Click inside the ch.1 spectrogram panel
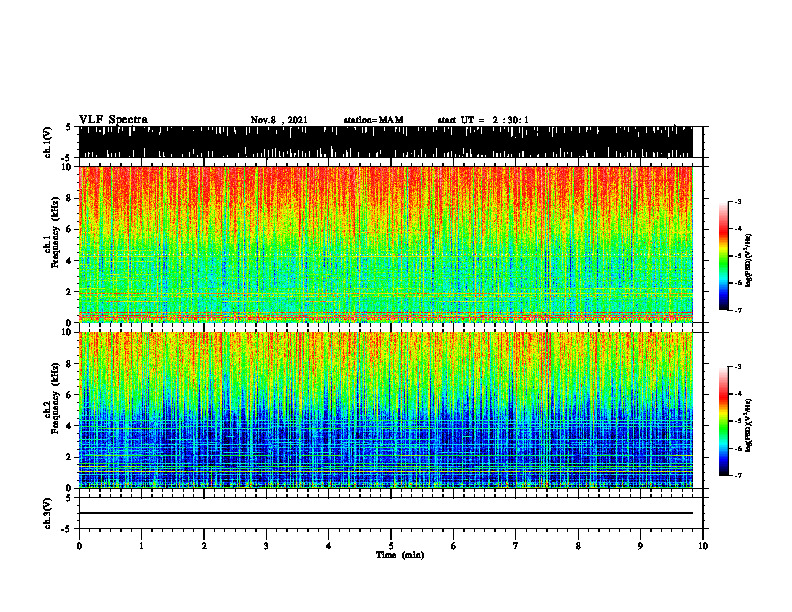Viewport: 792px width, 612px height. 385,244
